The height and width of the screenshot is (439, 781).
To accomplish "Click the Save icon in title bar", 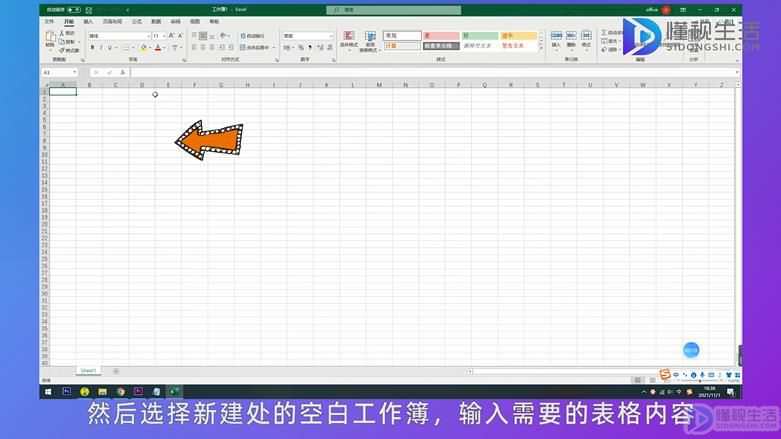I will tap(89, 10).
